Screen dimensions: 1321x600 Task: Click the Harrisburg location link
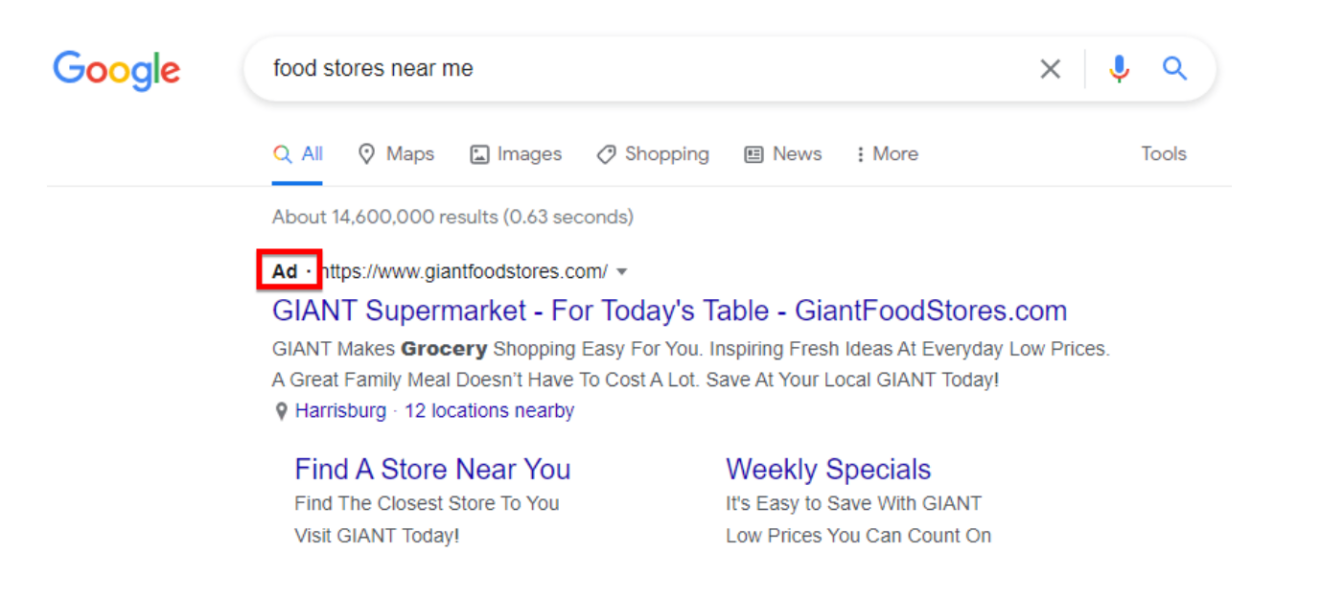click(341, 410)
